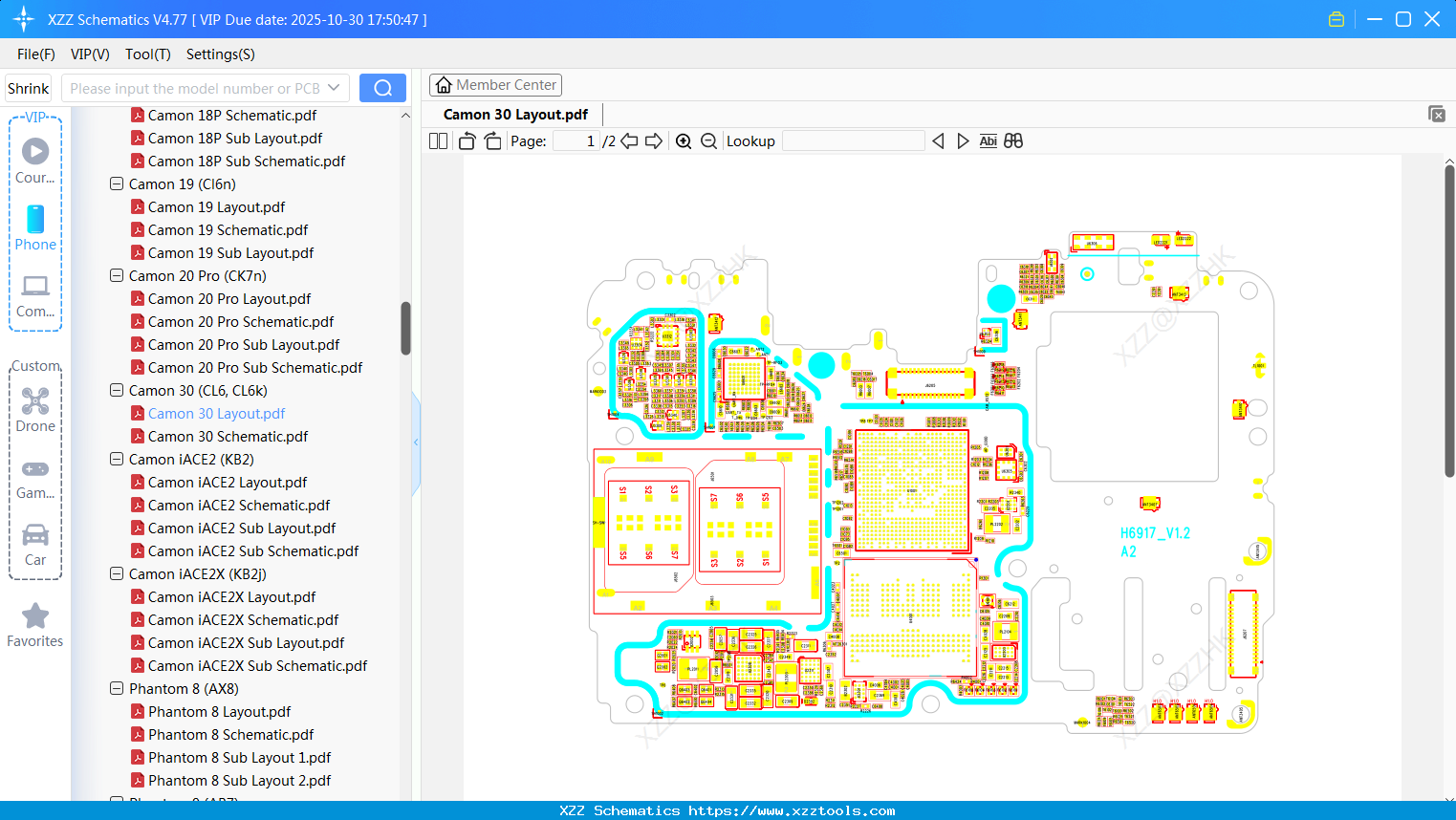Viewport: 1456px width, 820px height.
Task: Click the file tree scroll-up arrow
Action: 405,115
